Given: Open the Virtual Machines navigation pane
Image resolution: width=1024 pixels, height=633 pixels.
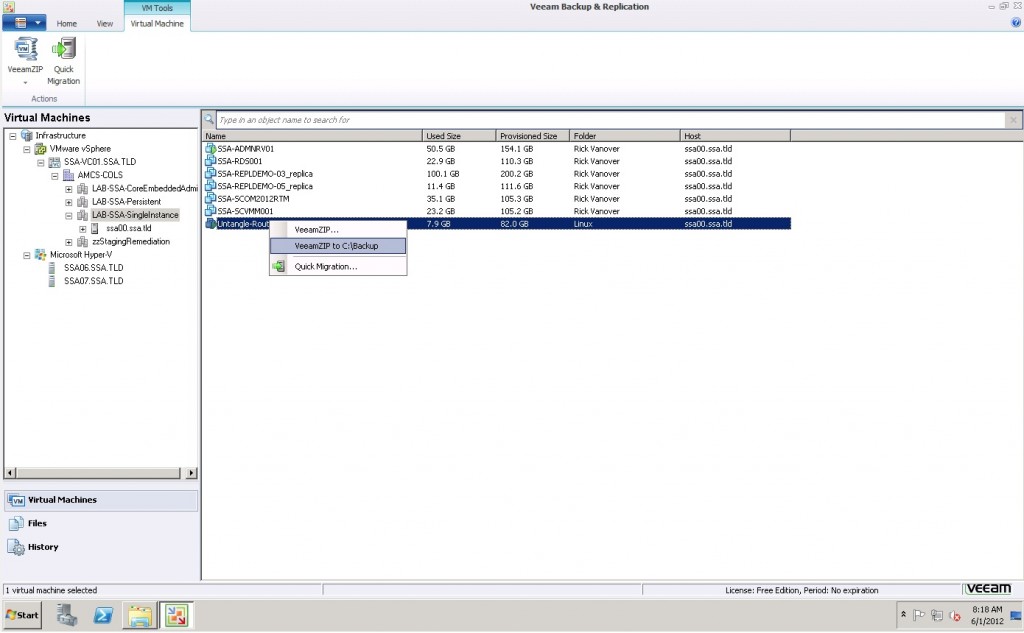Looking at the screenshot, I should point(101,500).
